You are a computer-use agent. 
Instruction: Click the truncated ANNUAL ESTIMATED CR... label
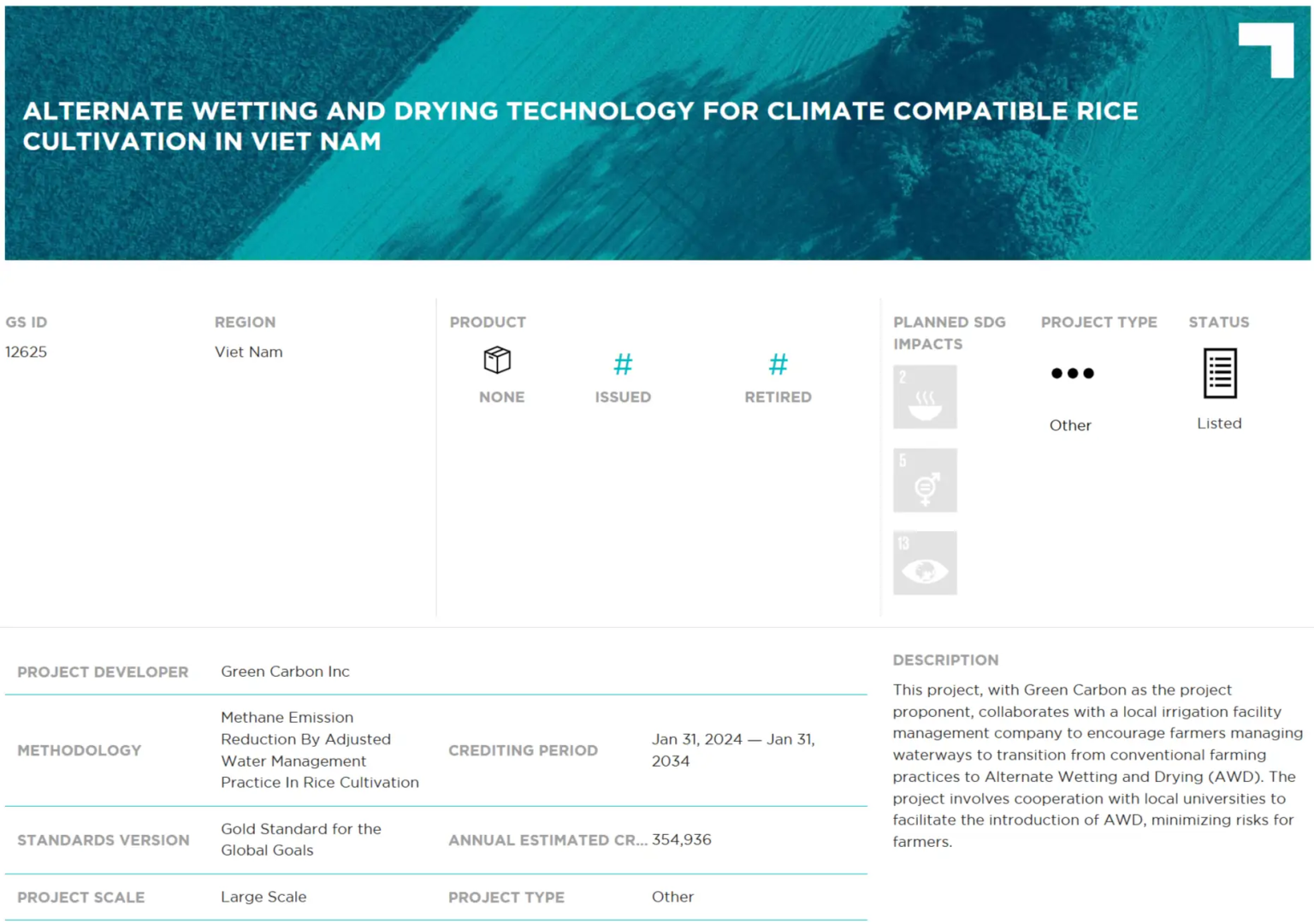[x=547, y=840]
